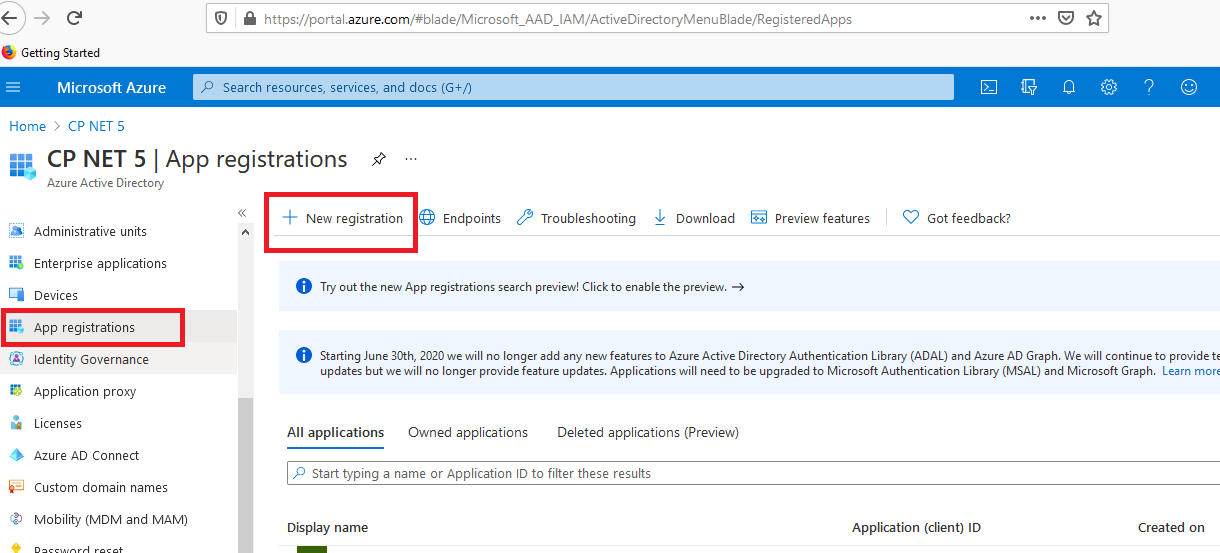Image resolution: width=1220 pixels, height=553 pixels.
Task: Open the browser page actions ellipsis
Action: 1038,18
